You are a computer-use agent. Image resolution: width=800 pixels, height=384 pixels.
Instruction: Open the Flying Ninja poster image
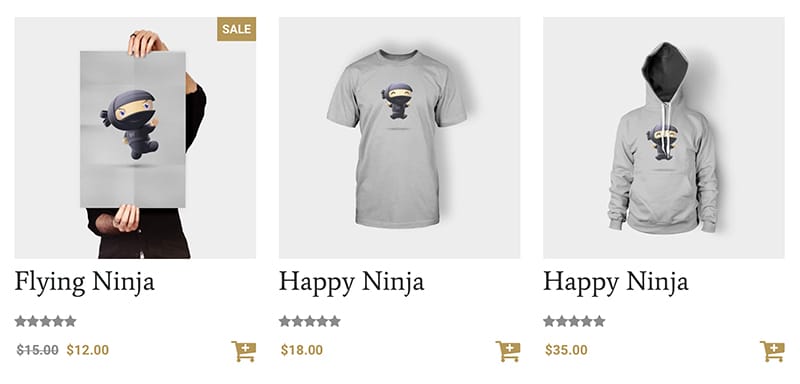[x=135, y=138]
